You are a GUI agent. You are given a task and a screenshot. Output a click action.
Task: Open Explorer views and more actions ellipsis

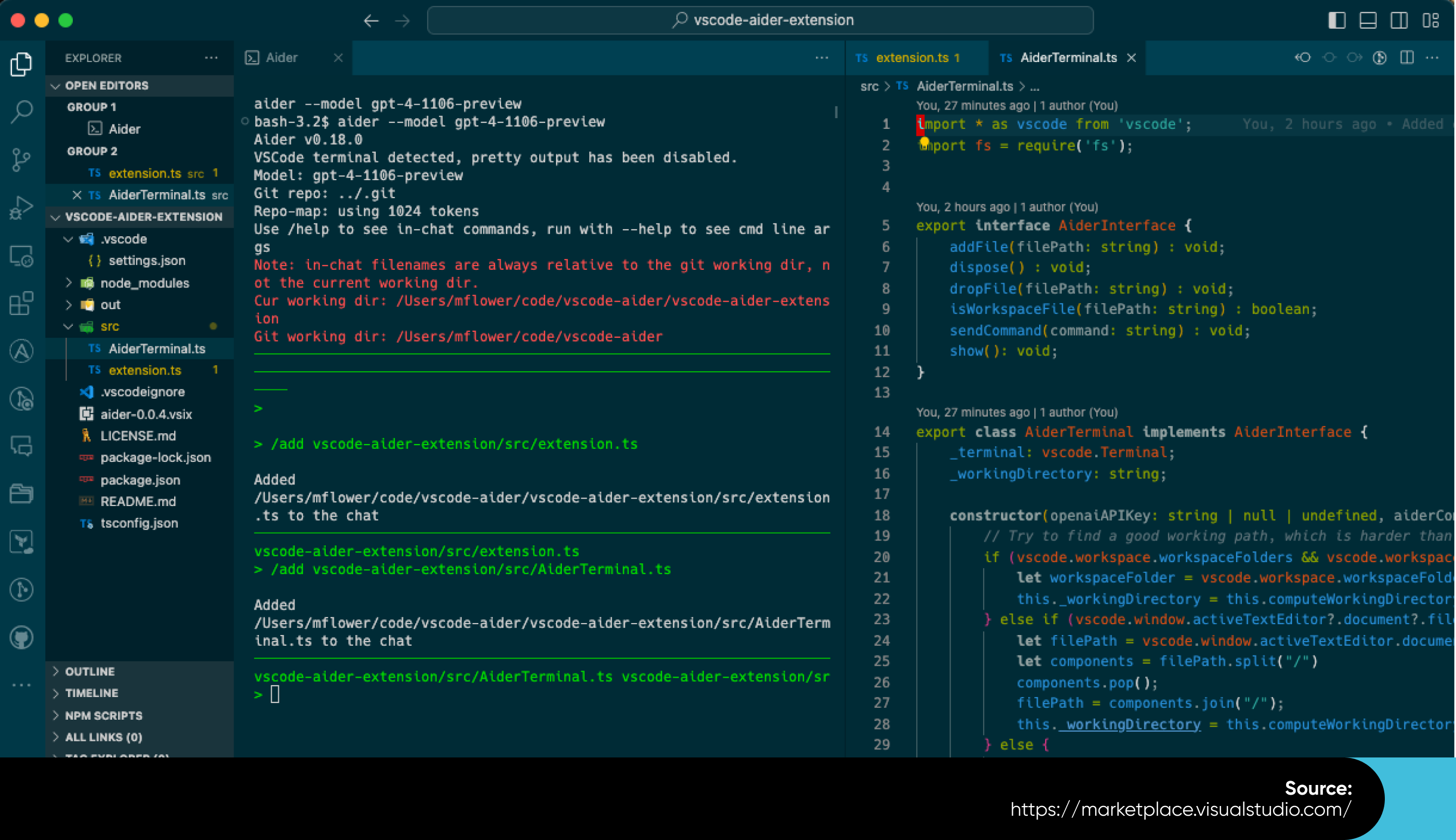pos(211,58)
